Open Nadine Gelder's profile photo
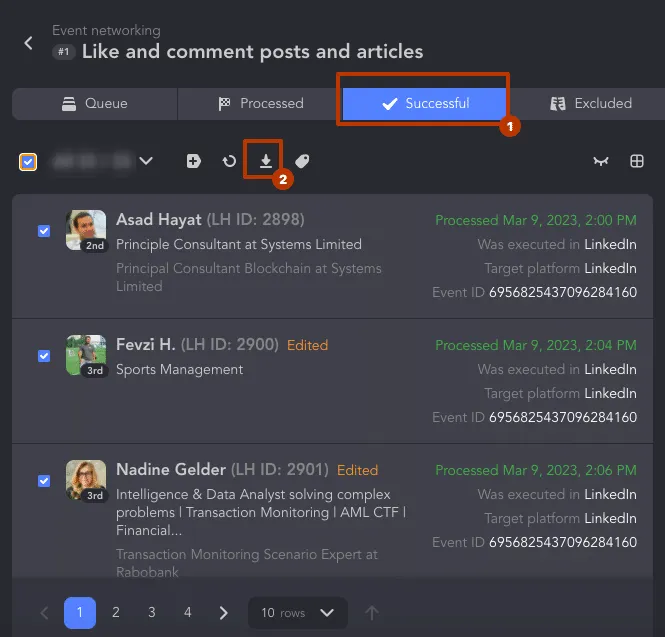This screenshot has height=637, width=665. (x=86, y=480)
